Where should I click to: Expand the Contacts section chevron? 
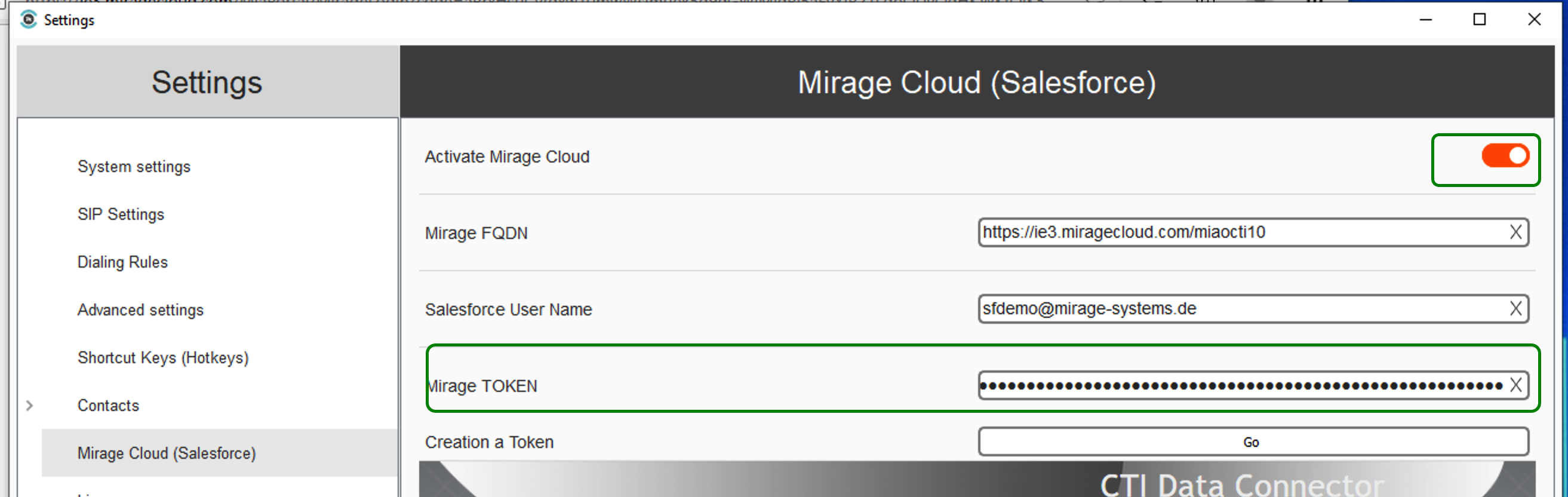(29, 406)
